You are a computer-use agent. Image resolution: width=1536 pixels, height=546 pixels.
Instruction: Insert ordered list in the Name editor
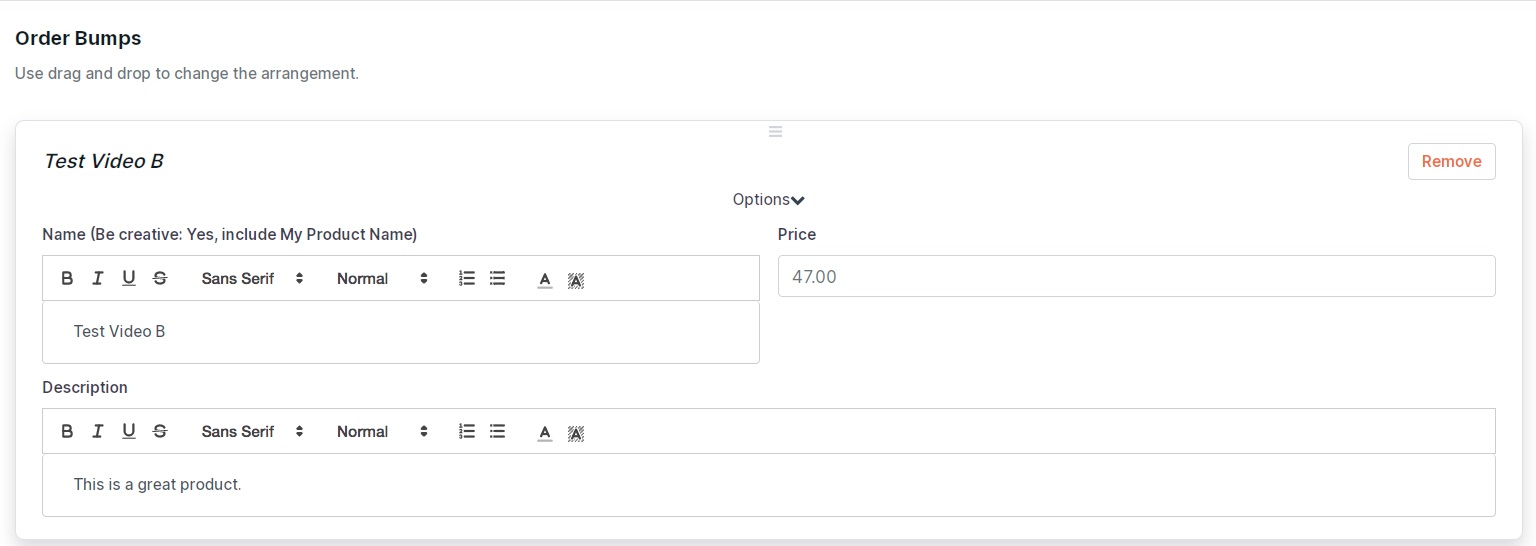[467, 278]
